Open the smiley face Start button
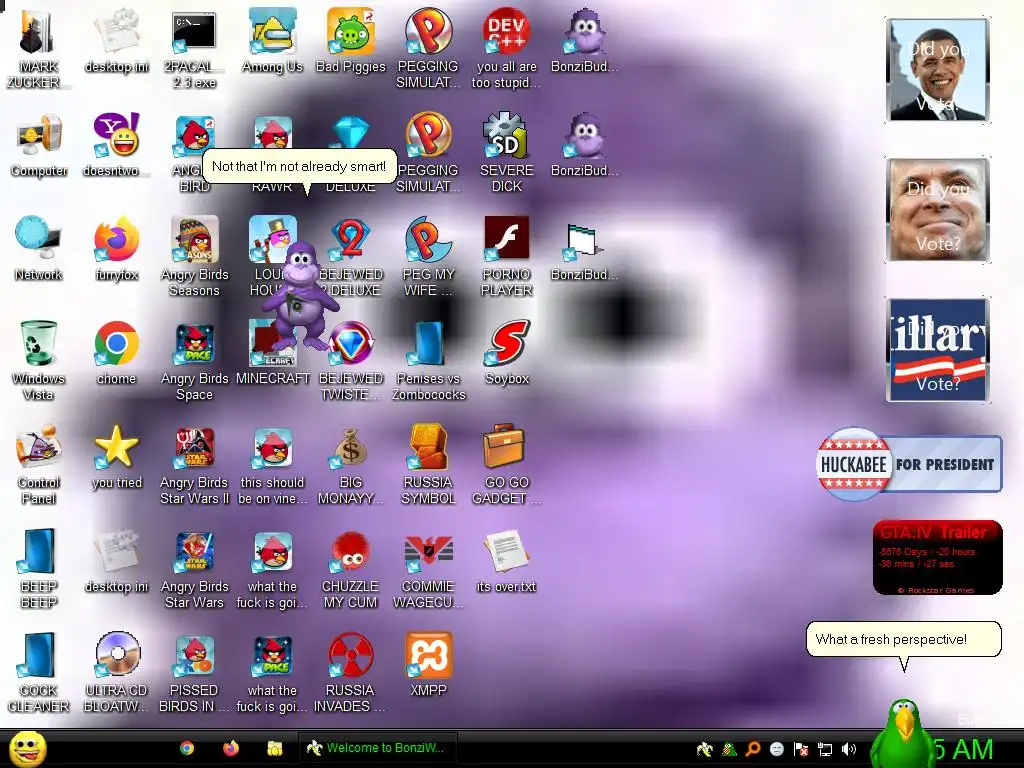This screenshot has height=768, width=1024. tap(27, 749)
